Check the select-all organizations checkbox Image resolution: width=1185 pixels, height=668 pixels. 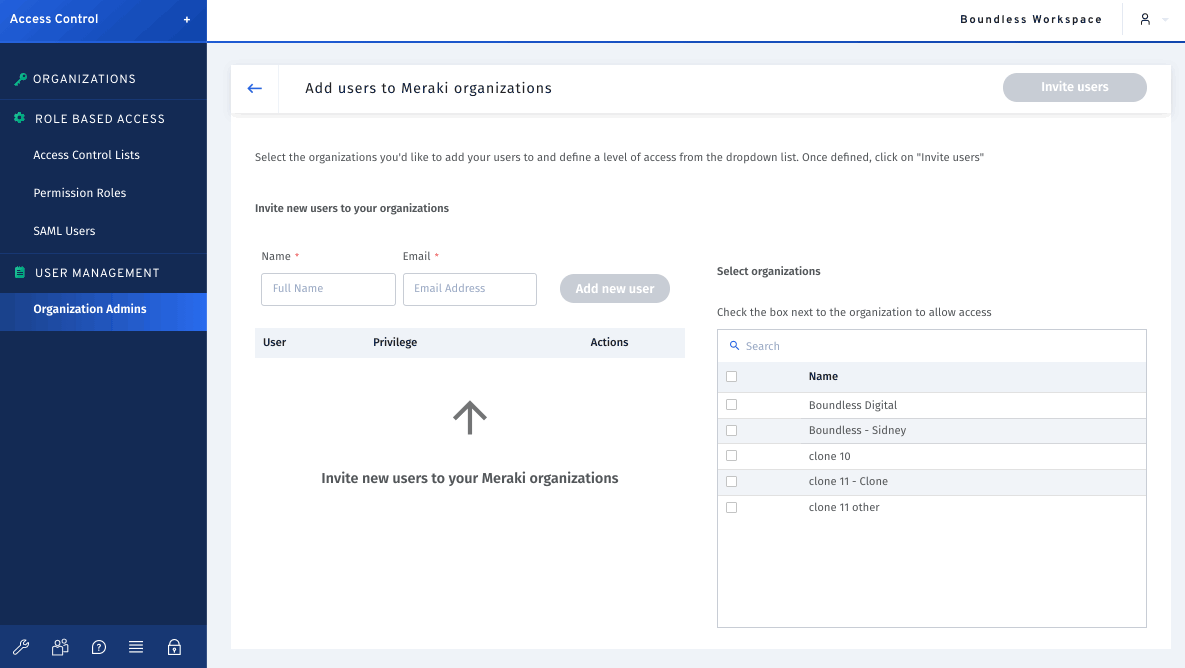pyautogui.click(x=732, y=376)
